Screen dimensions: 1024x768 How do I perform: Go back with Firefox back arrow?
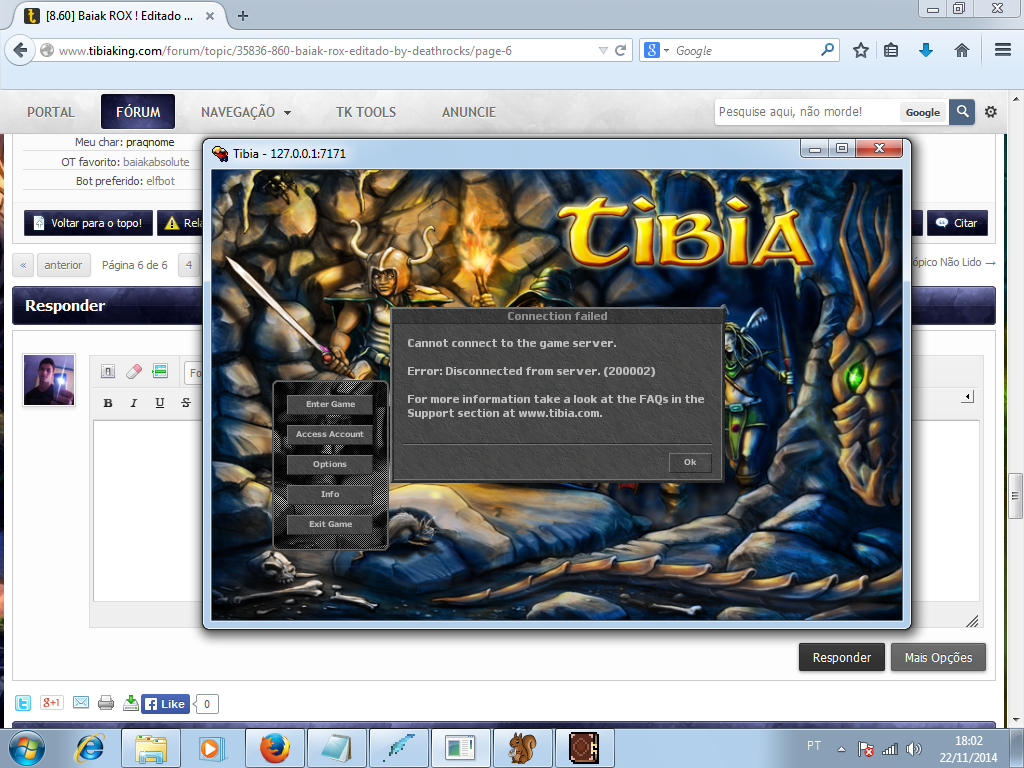[x=20, y=50]
